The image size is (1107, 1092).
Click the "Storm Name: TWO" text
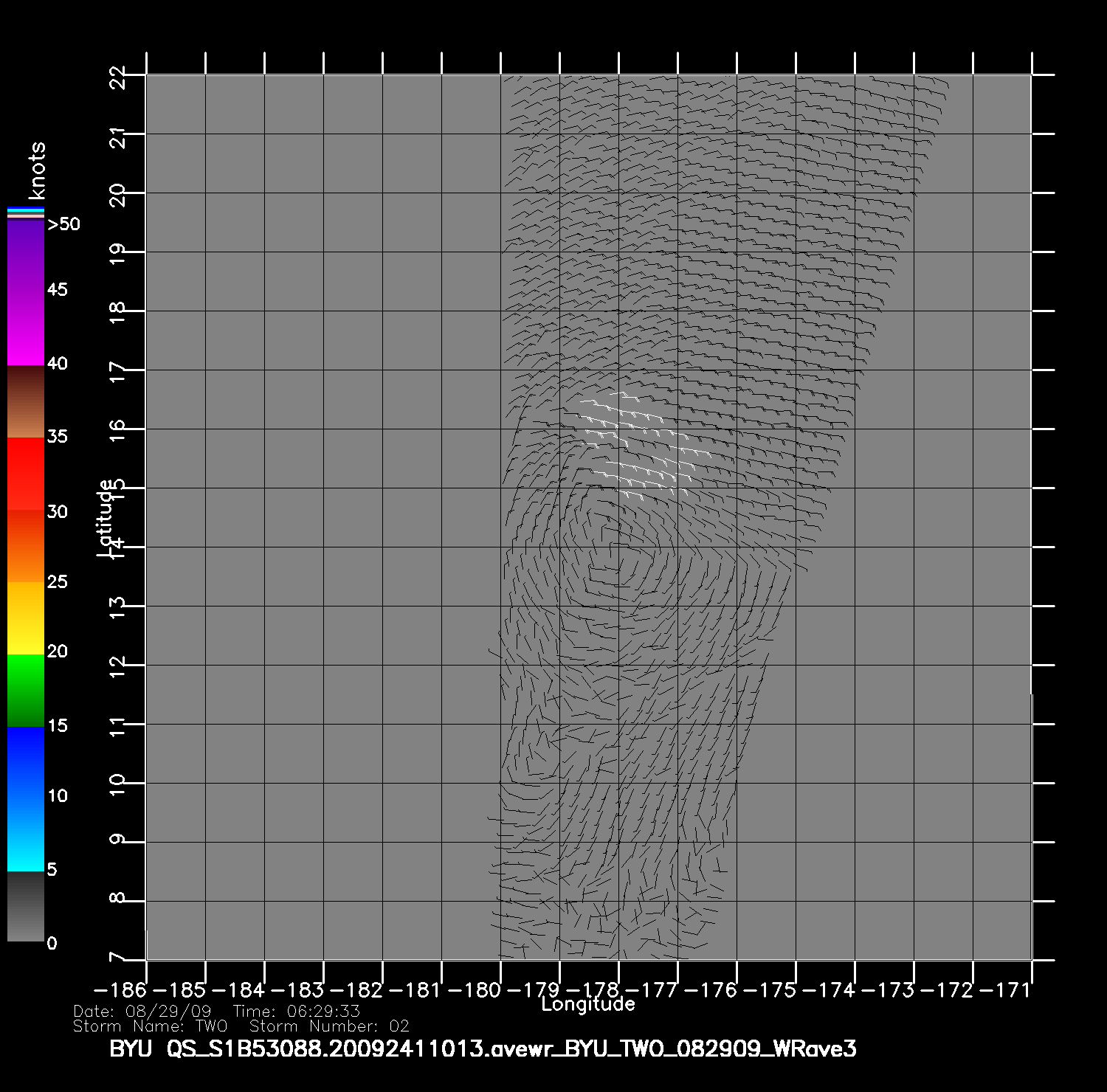pos(150,1026)
